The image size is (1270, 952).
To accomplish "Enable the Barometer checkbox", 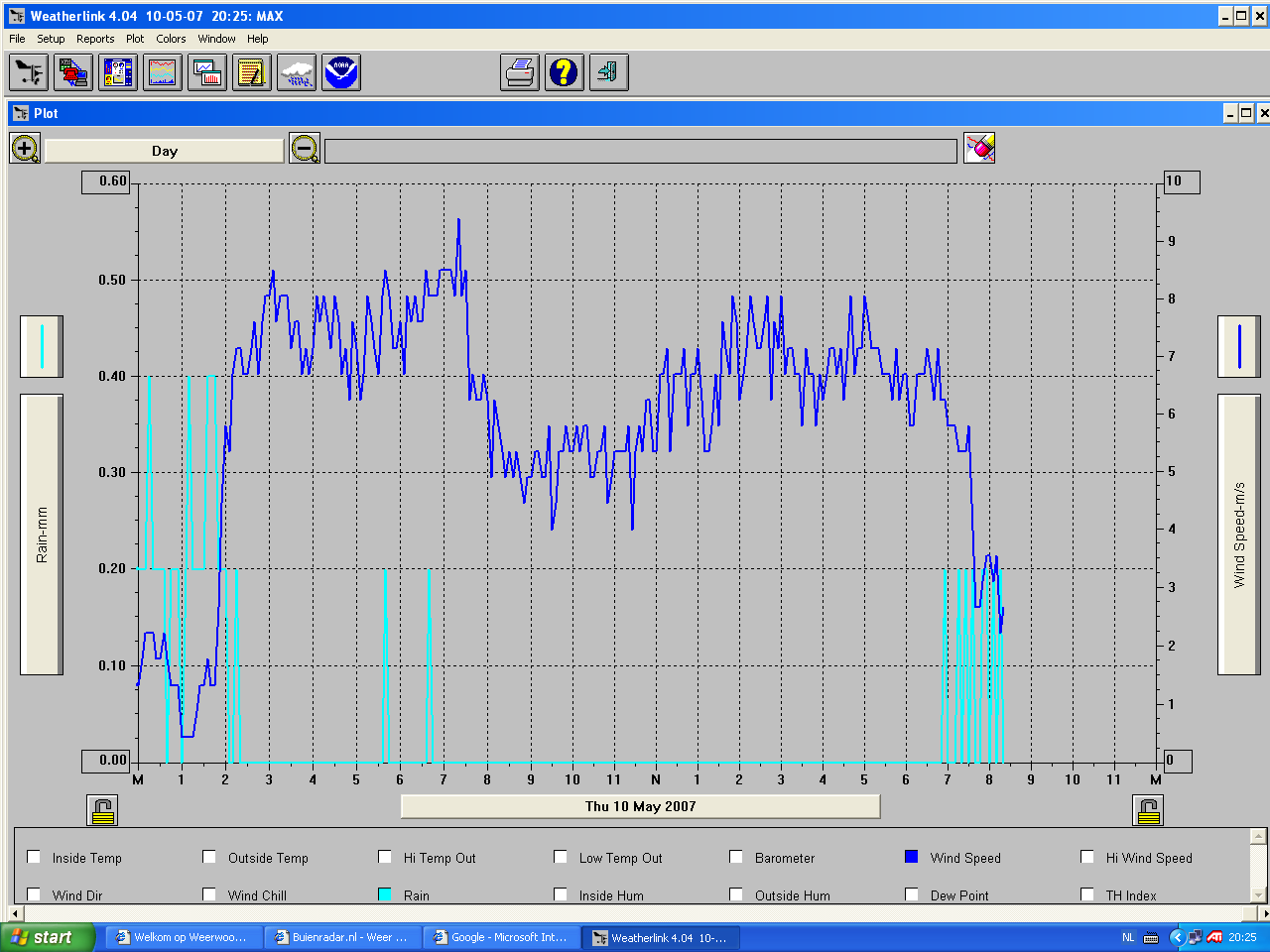I will pyautogui.click(x=736, y=857).
